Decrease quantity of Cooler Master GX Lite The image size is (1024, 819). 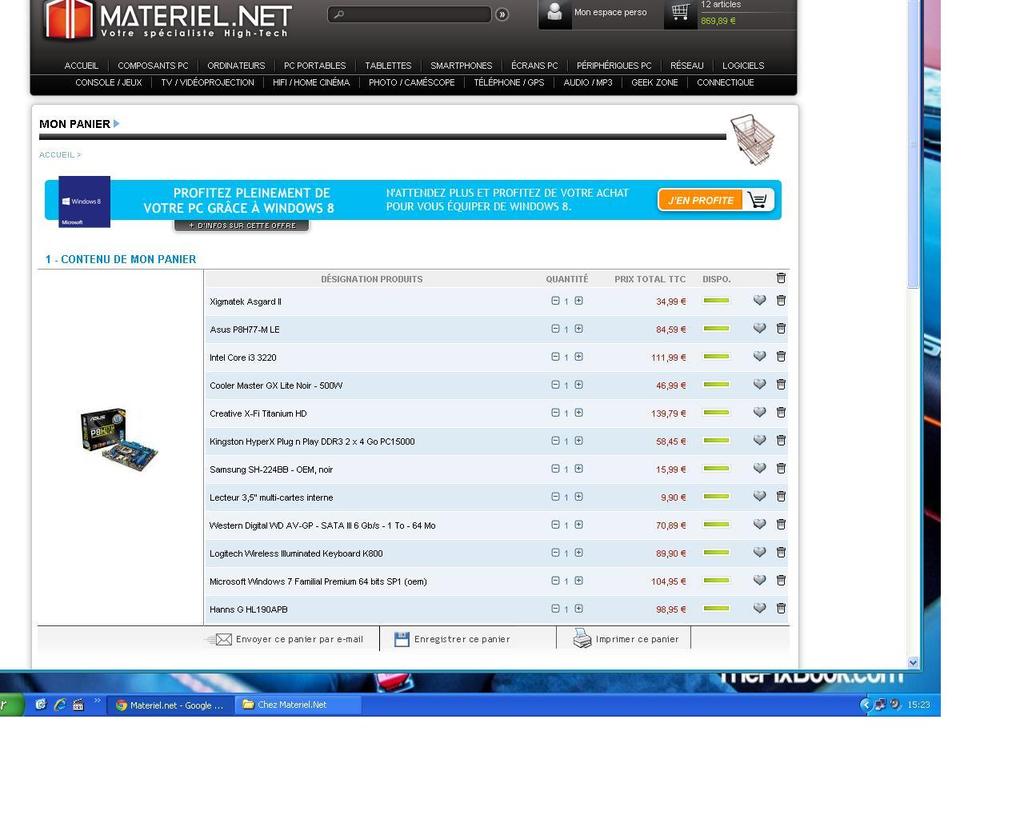(x=555, y=385)
